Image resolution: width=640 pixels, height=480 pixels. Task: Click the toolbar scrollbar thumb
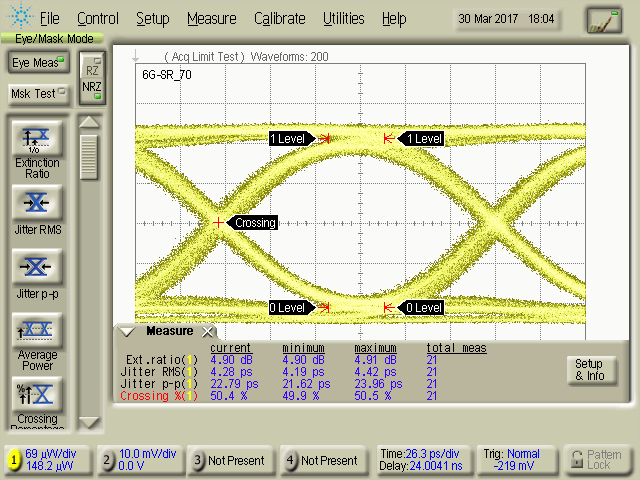(89, 158)
